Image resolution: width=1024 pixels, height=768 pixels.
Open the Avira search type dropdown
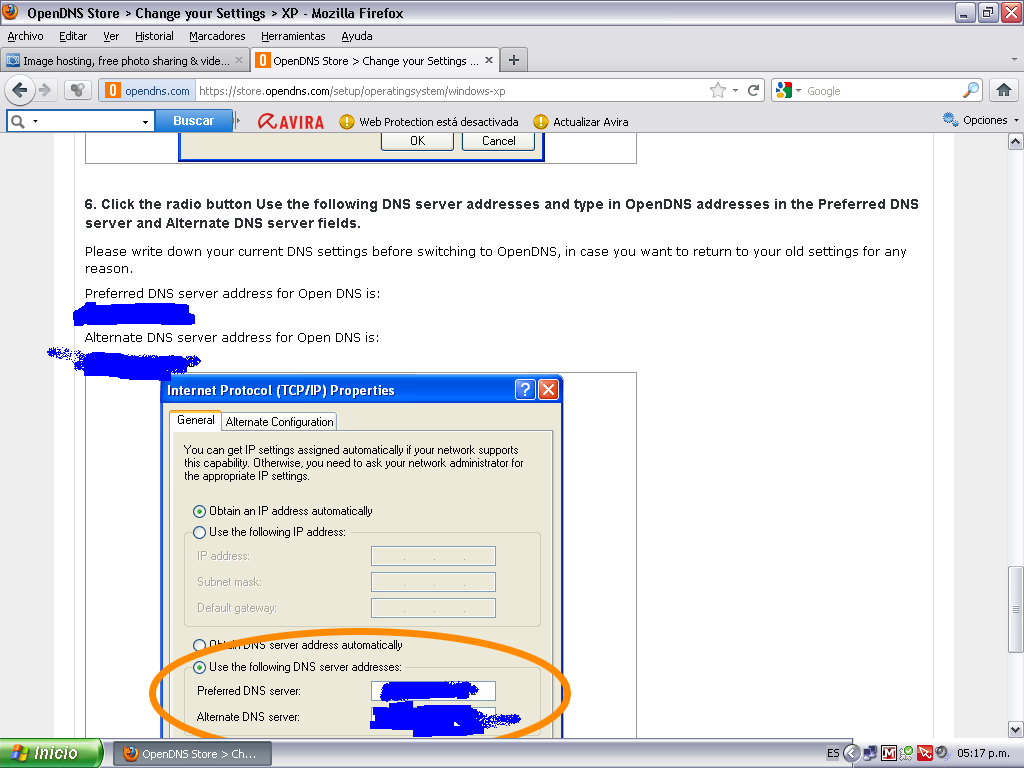[35, 121]
